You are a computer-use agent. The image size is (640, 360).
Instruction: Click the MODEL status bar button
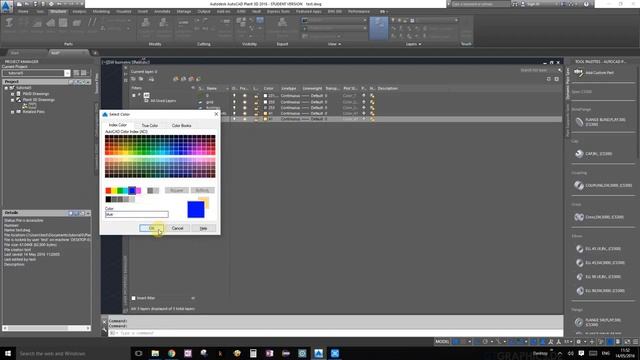(442, 342)
